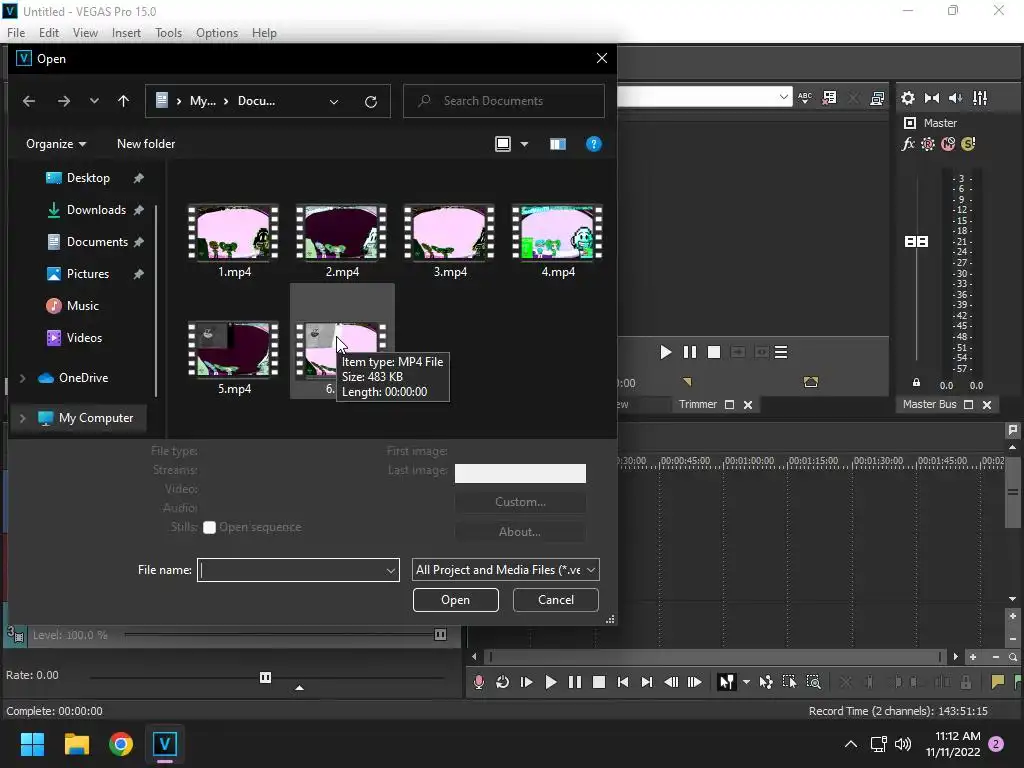Open the View menu

click(85, 33)
